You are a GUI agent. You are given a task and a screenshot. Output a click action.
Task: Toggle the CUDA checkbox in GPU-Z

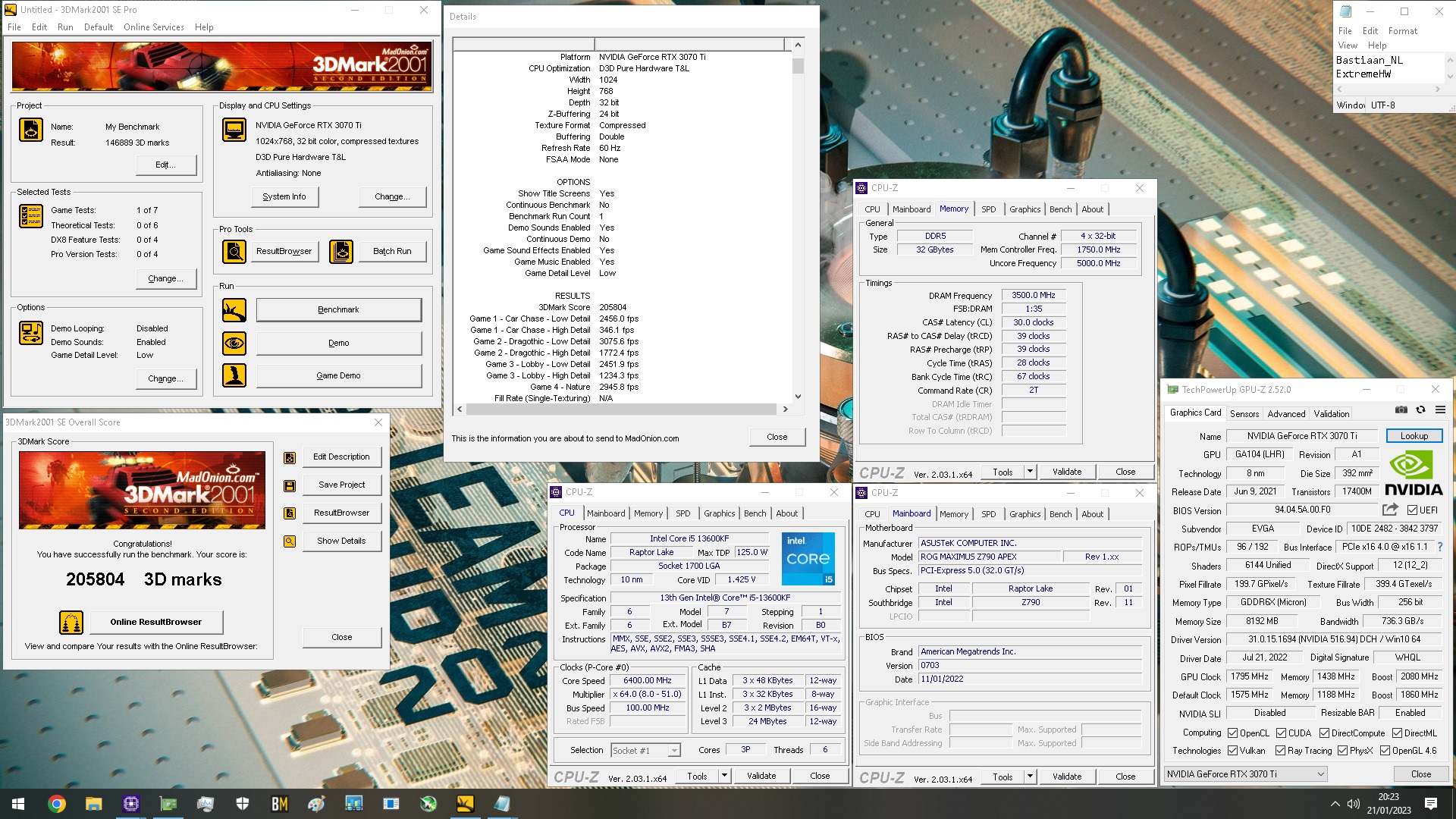[x=1282, y=733]
